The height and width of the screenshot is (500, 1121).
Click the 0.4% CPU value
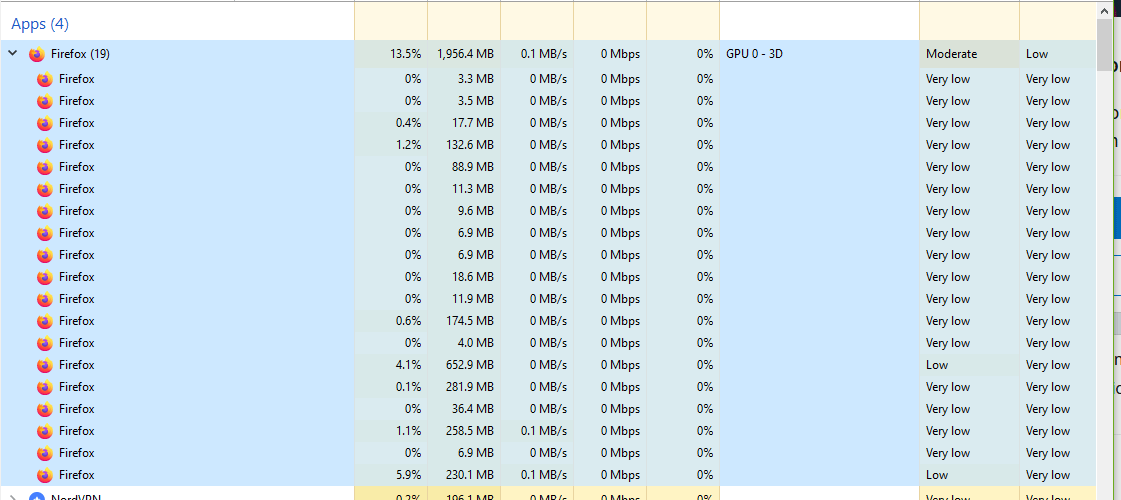(408, 123)
